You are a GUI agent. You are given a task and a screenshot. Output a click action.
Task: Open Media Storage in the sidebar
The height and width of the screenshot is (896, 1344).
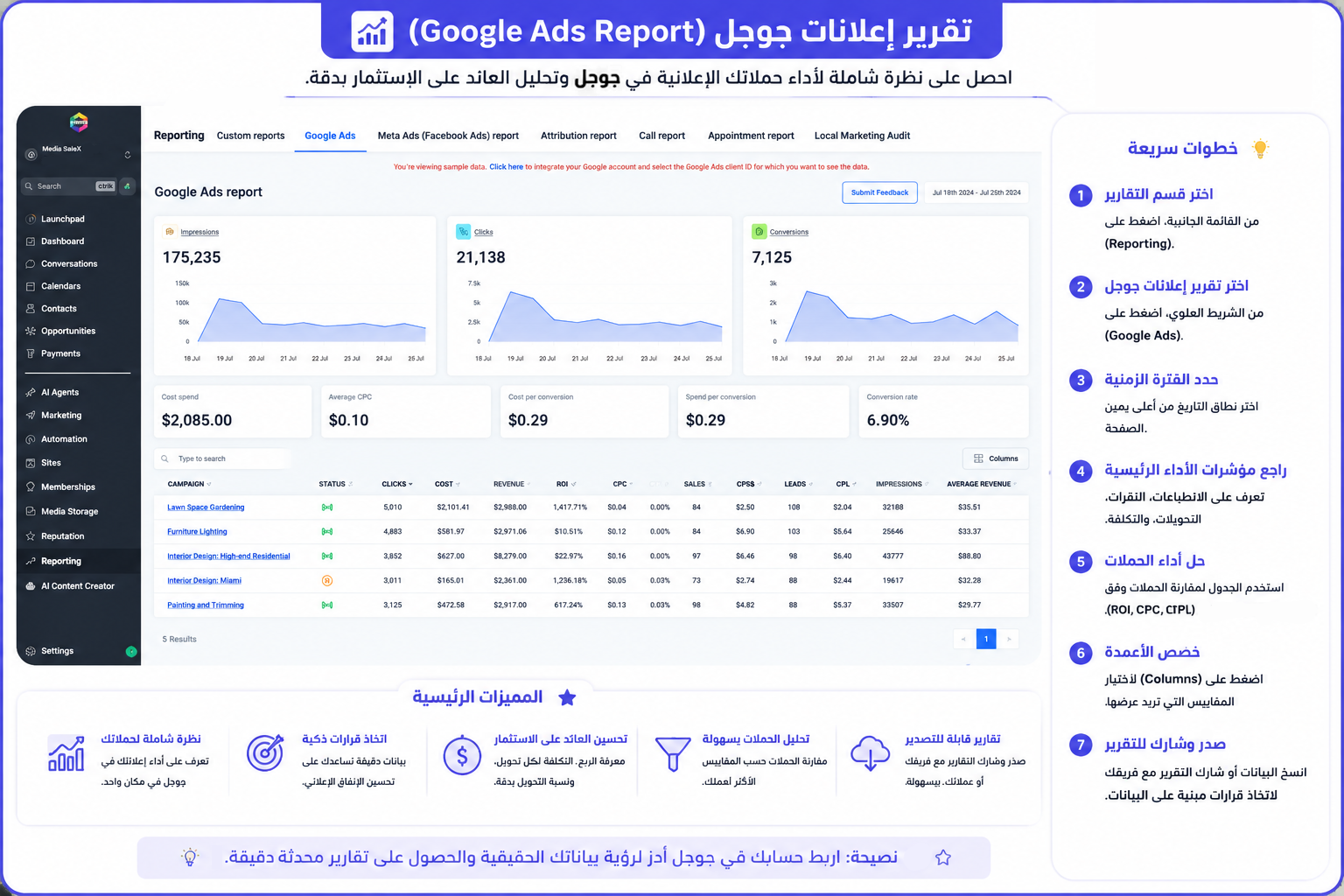coord(69,512)
